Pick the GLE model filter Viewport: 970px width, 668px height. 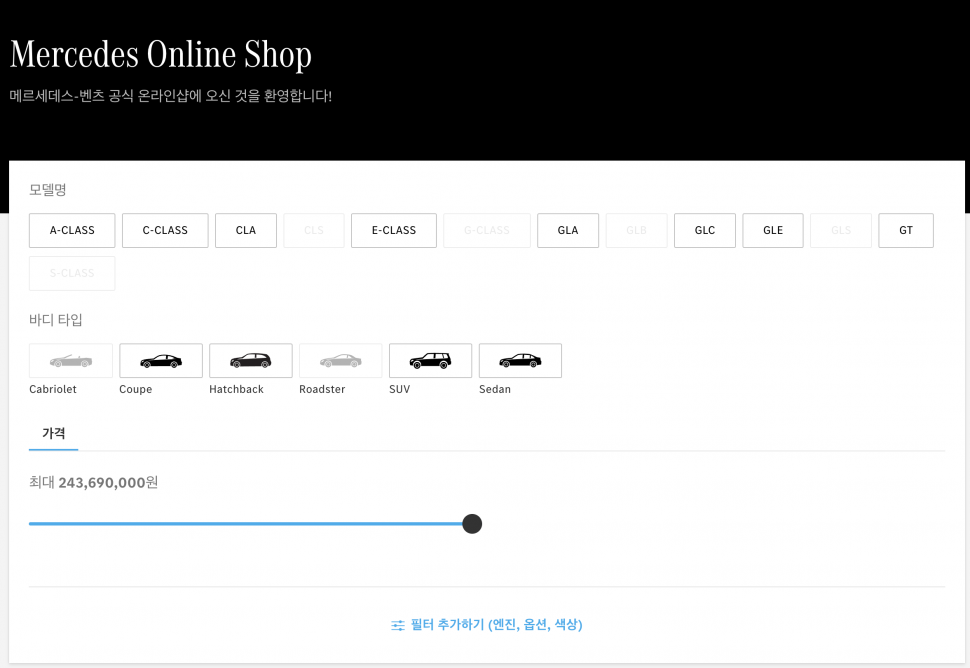[773, 230]
